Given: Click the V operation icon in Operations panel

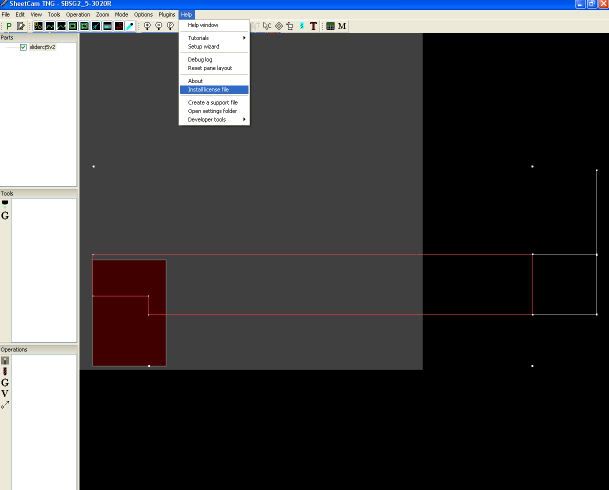Looking at the screenshot, I should 5,393.
